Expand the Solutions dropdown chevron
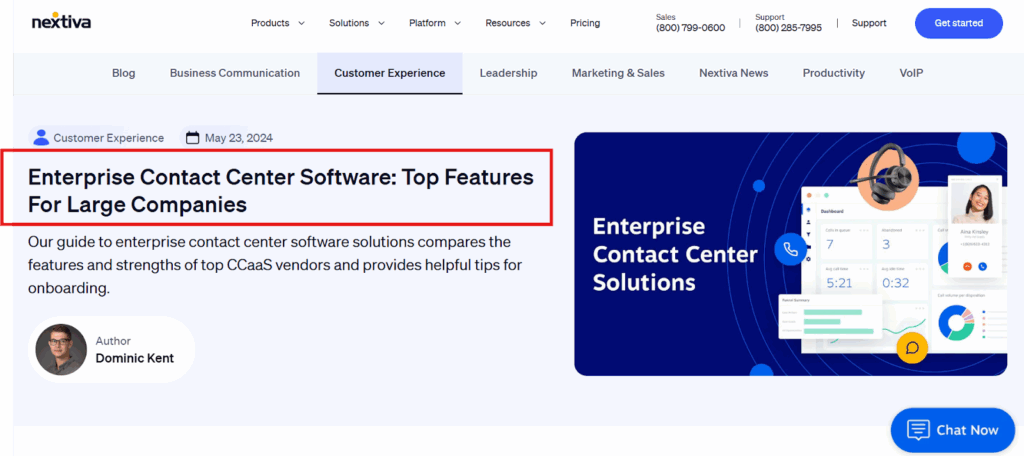Viewport: 1024px width, 456px height. tap(381, 23)
